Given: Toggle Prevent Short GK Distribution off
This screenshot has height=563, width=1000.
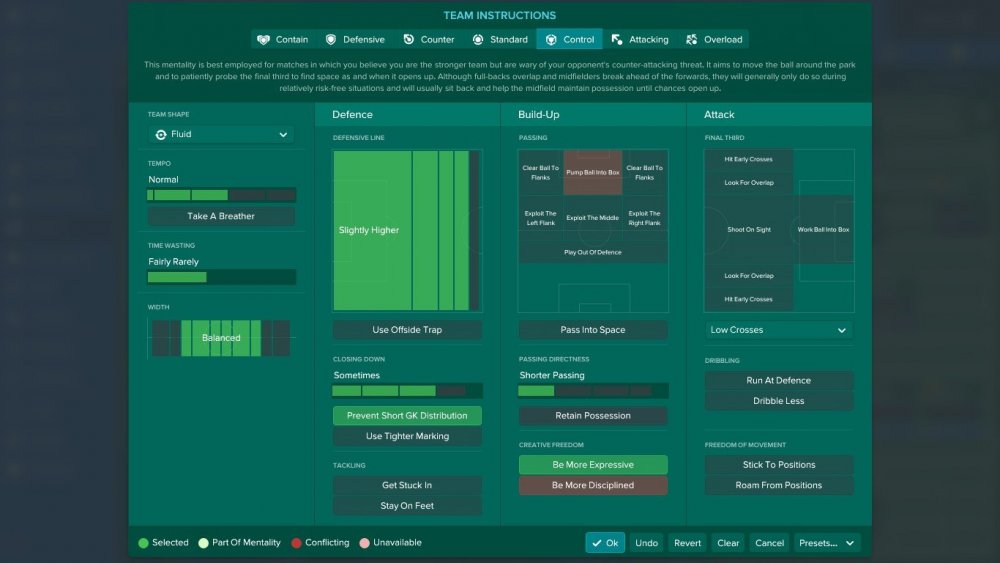Looking at the screenshot, I should click(407, 416).
